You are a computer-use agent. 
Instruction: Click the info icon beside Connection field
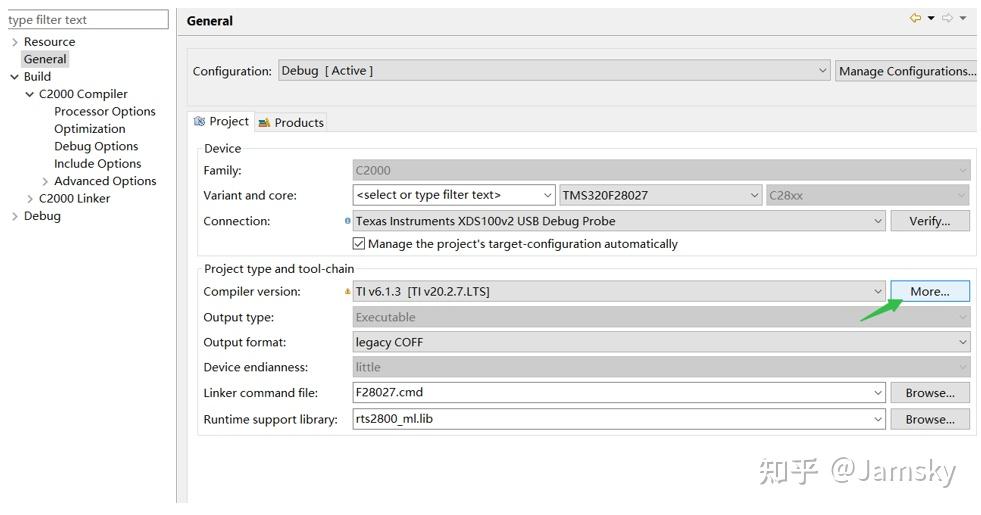tap(348, 221)
